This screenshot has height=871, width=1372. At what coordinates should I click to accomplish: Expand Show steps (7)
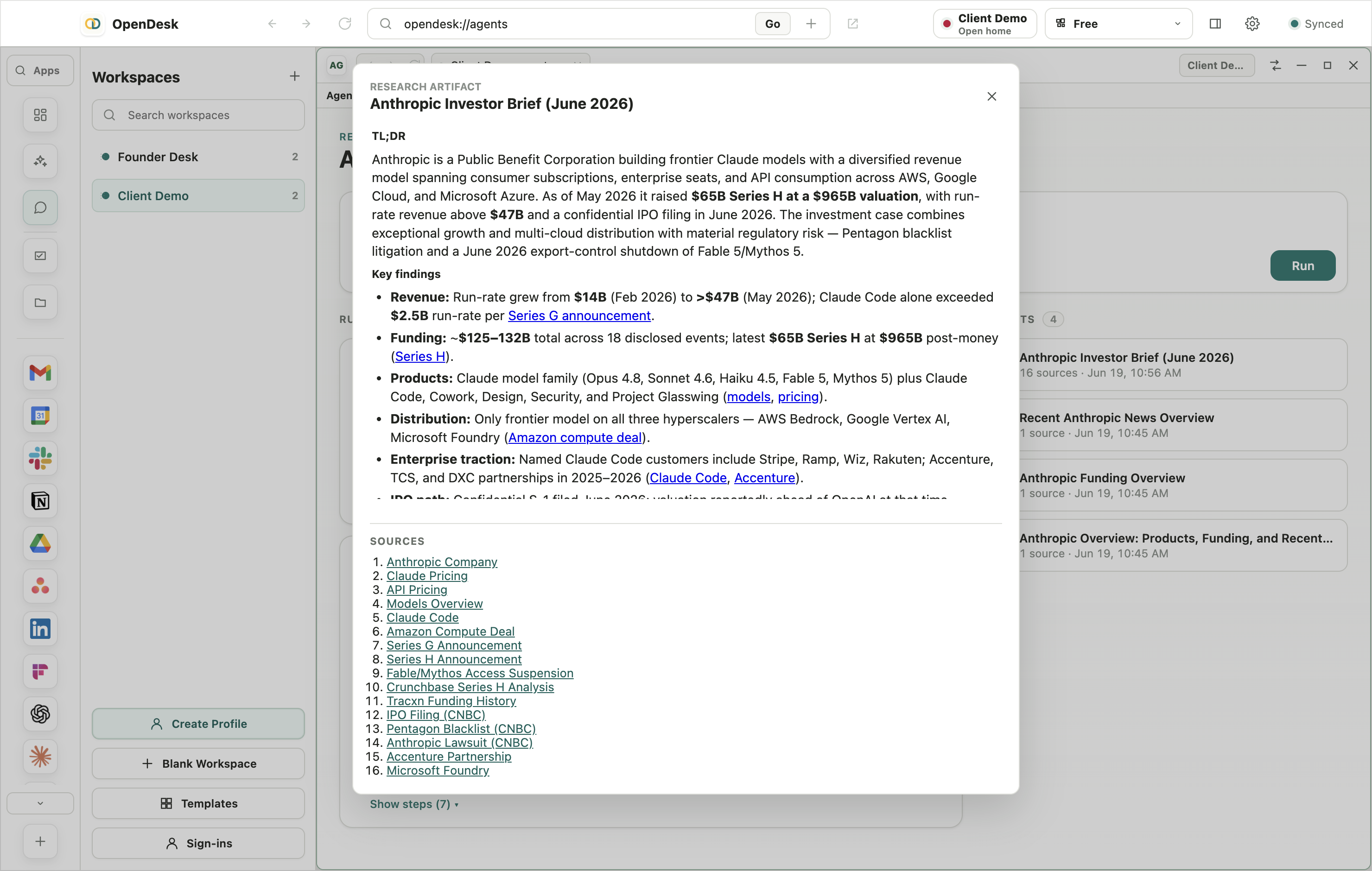coord(414,804)
